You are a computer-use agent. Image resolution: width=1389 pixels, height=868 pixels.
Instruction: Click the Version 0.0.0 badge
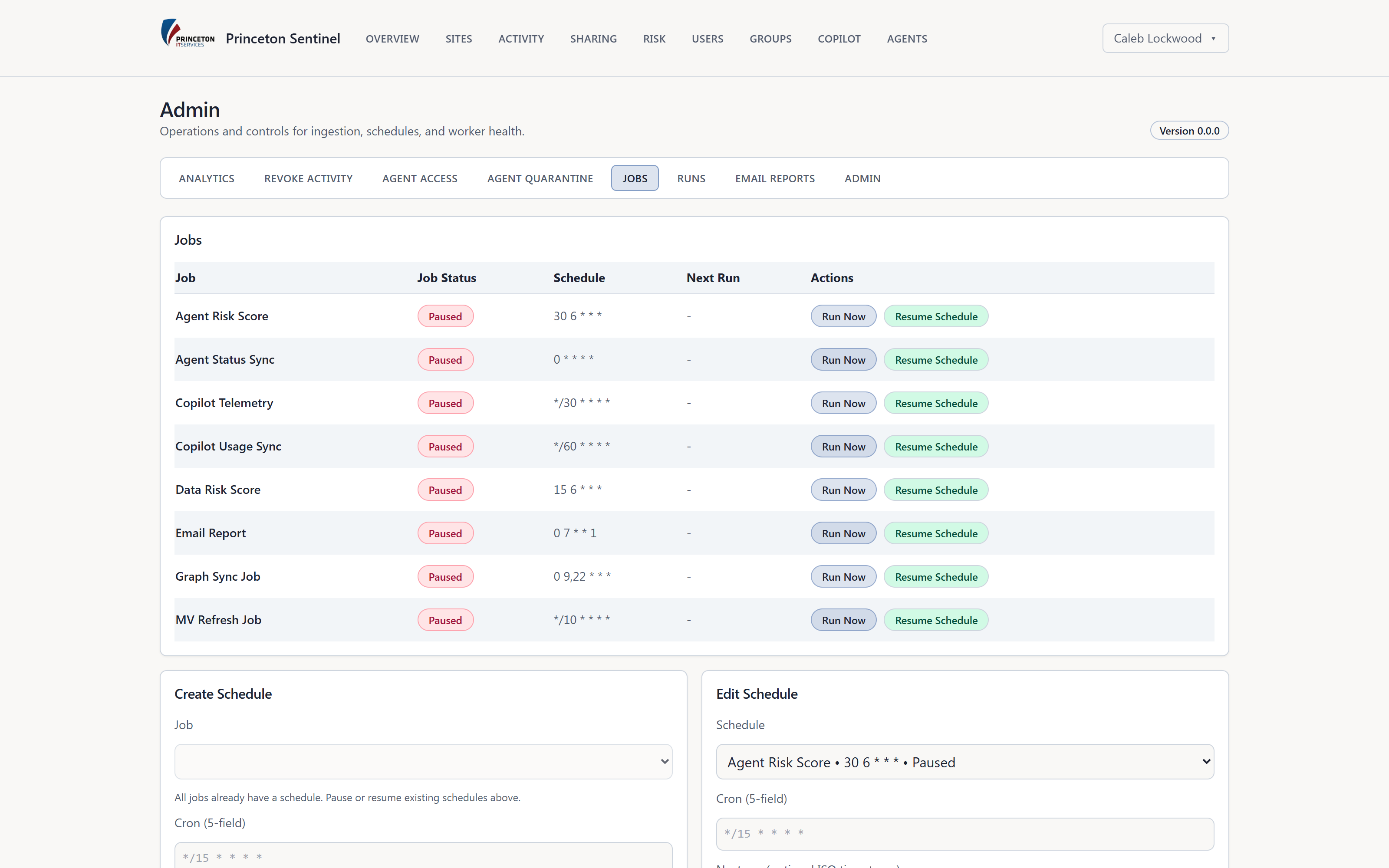point(1189,130)
